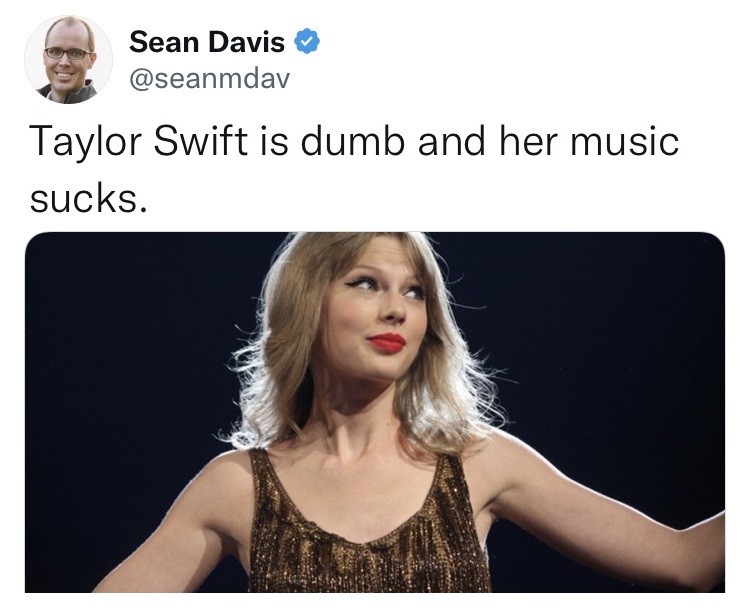The width and height of the screenshot is (750, 608).
Task: Open Sean Davis's profile picture avatar
Action: [x=68, y=60]
